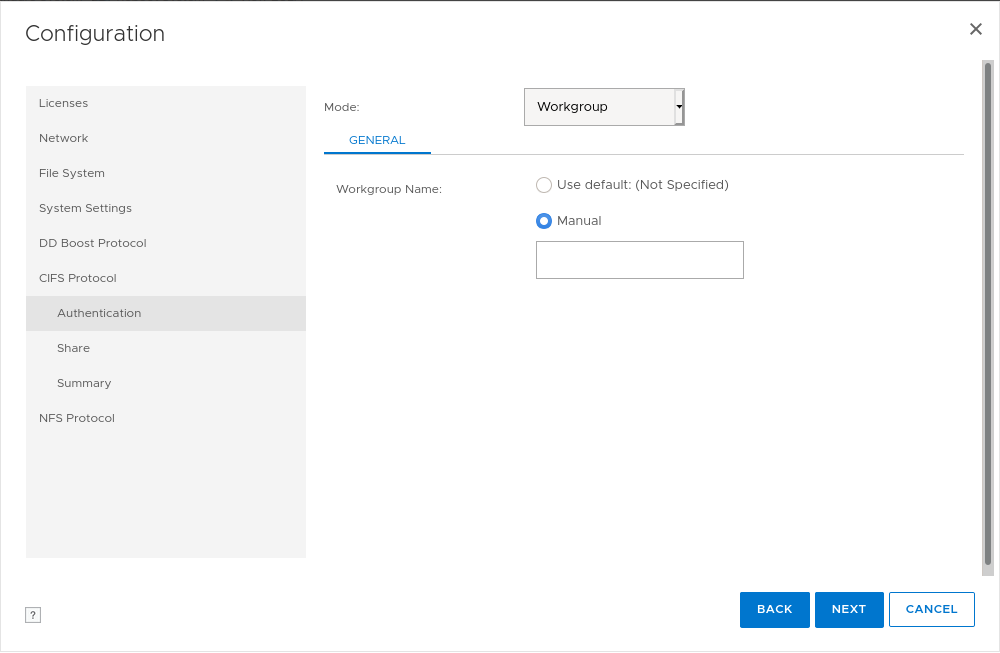Select NFS Protocol in the sidebar
The image size is (1000, 653).
tap(76, 418)
